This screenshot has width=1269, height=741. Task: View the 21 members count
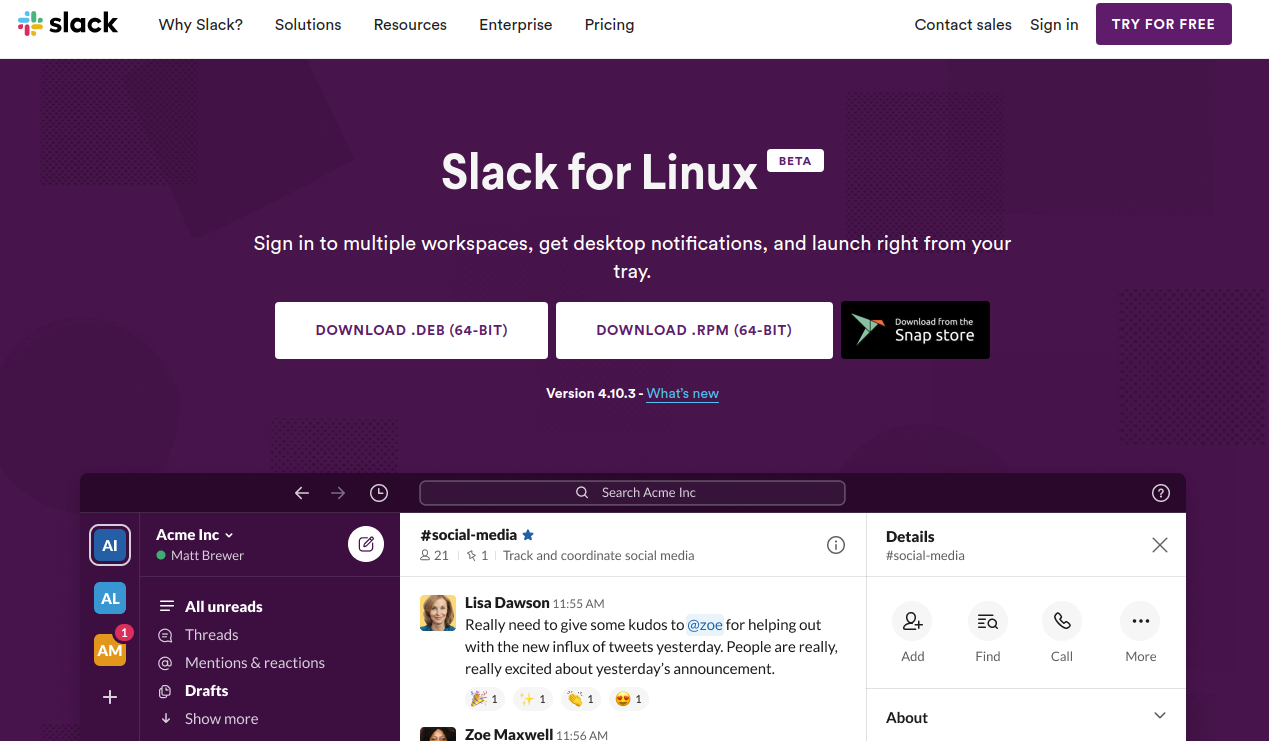(x=434, y=555)
